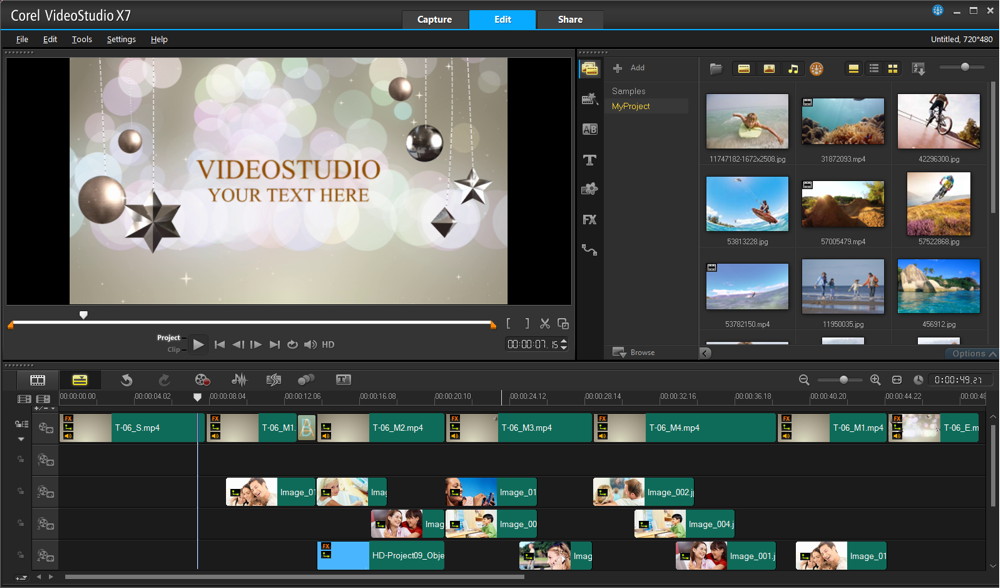Switch to Storyboard View
1000x588 pixels.
click(38, 380)
